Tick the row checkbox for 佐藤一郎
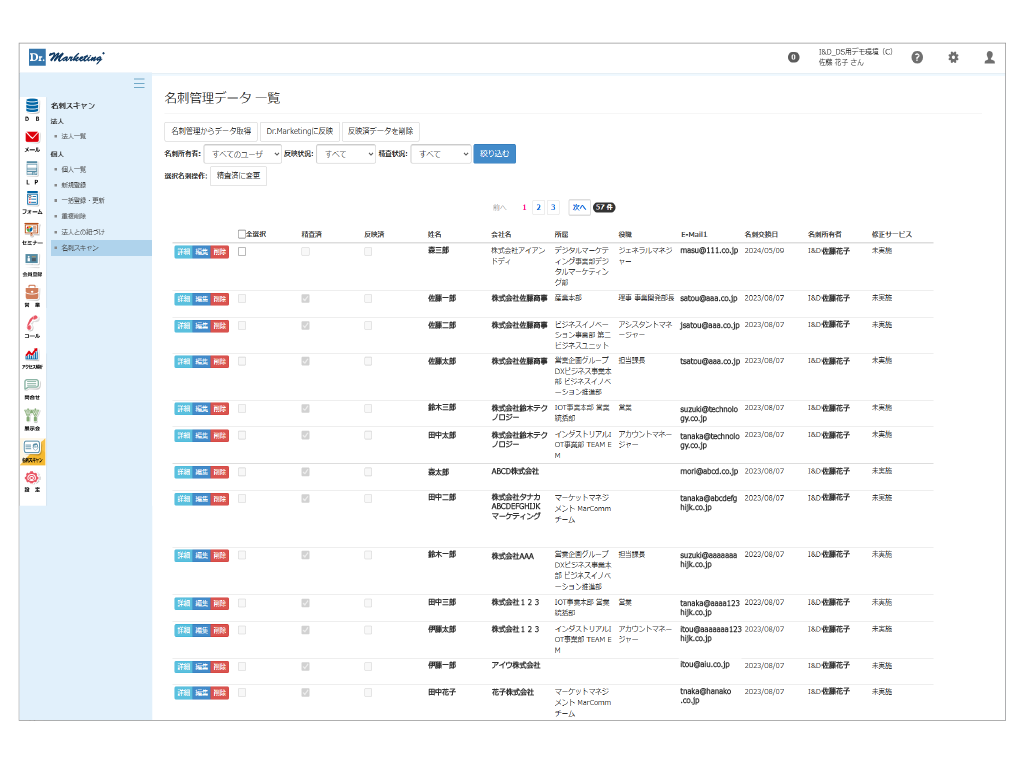Screen dimensions: 1024x768 (x=242, y=298)
